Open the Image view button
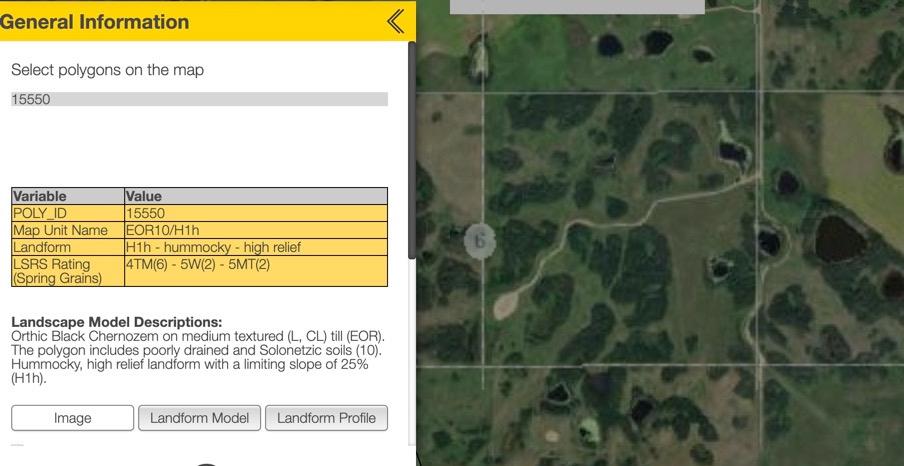The image size is (904, 466). click(72, 418)
